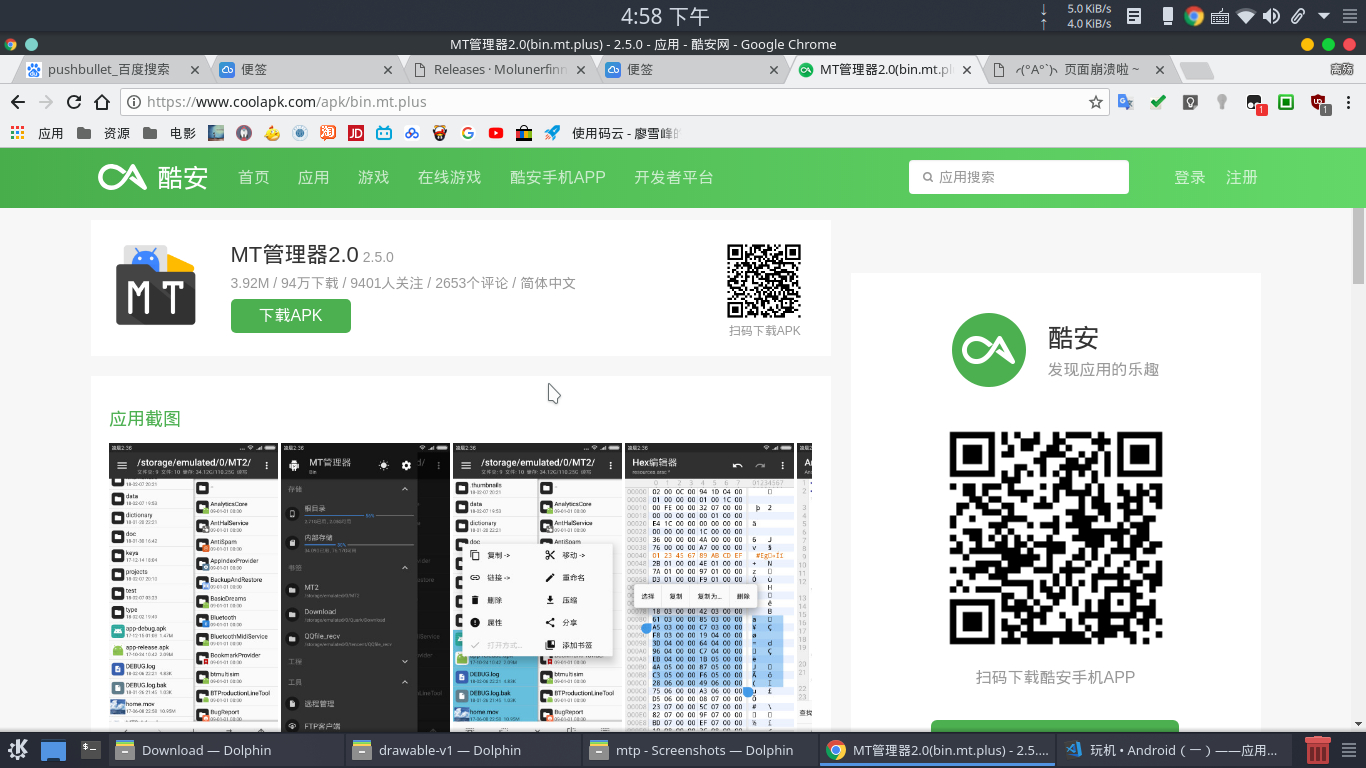Open 开发者平台 navigation link
The image size is (1366, 768).
click(x=674, y=177)
